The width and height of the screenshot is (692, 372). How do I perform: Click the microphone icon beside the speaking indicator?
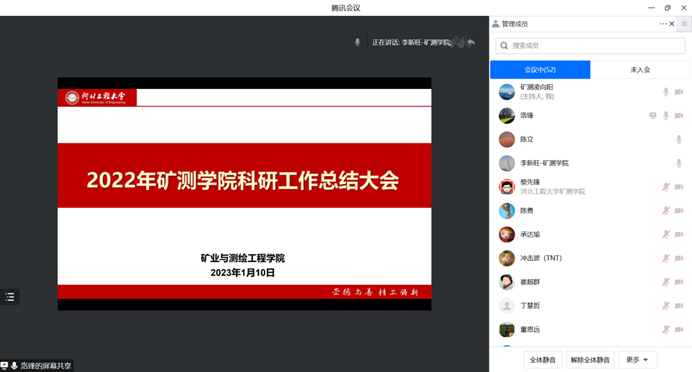(x=357, y=42)
